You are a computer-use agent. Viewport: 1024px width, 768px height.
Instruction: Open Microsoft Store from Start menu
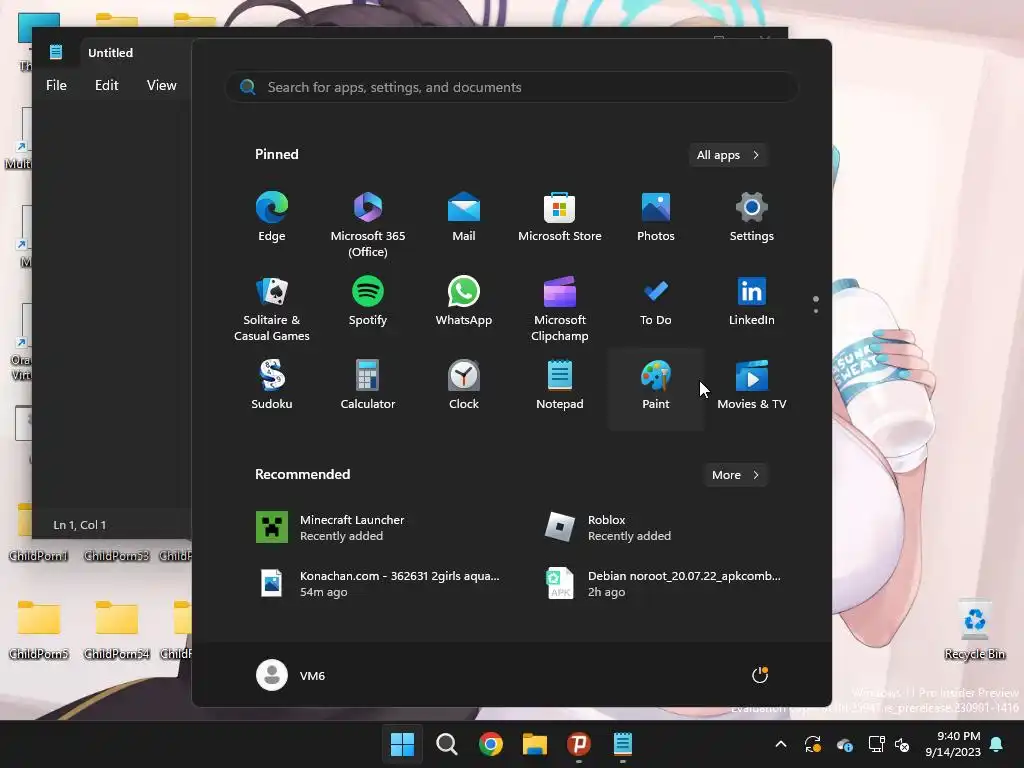click(x=560, y=217)
